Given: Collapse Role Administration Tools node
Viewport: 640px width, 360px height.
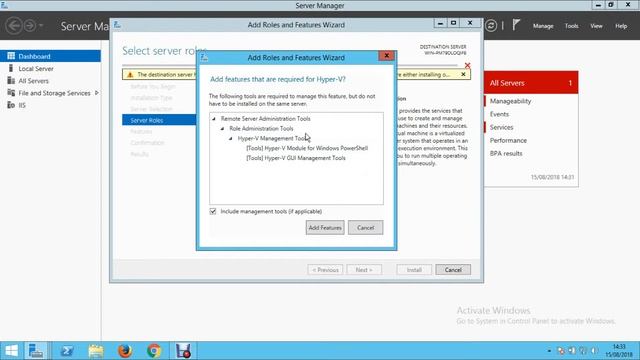Looking at the screenshot, I should [222, 129].
